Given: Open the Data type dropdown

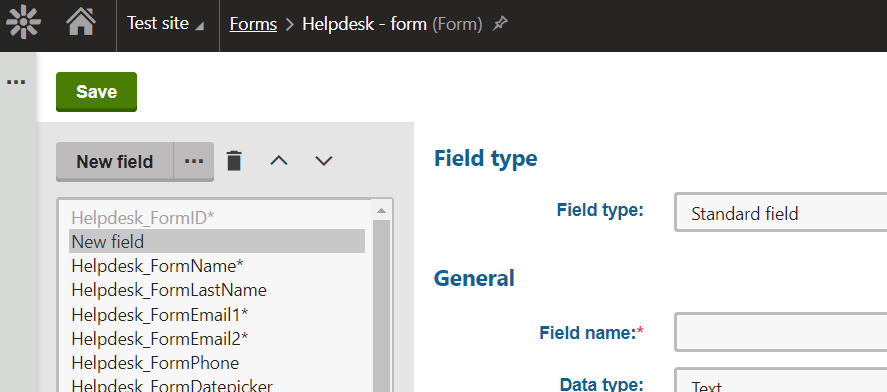Looking at the screenshot, I should 781,381.
